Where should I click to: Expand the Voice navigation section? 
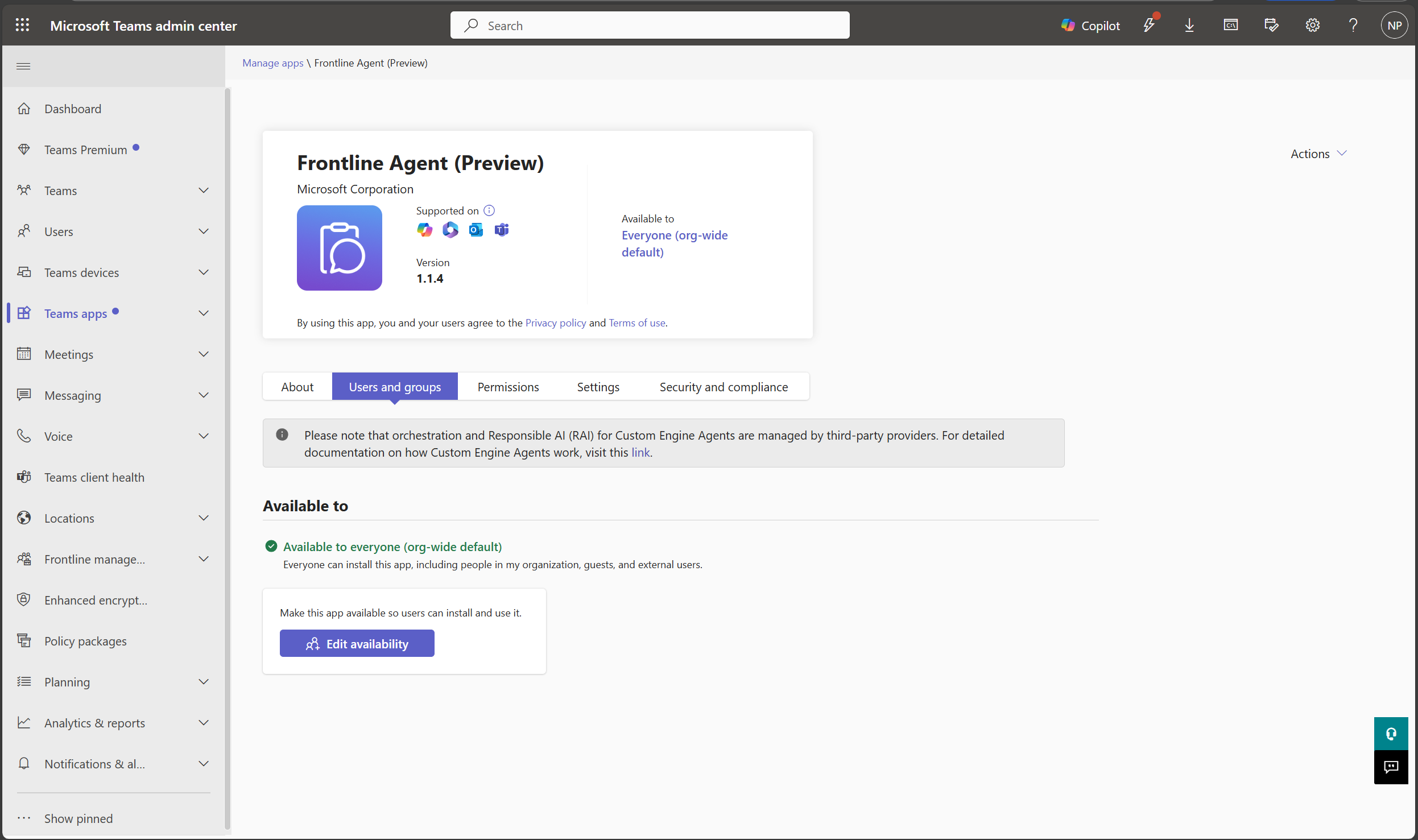coord(204,436)
